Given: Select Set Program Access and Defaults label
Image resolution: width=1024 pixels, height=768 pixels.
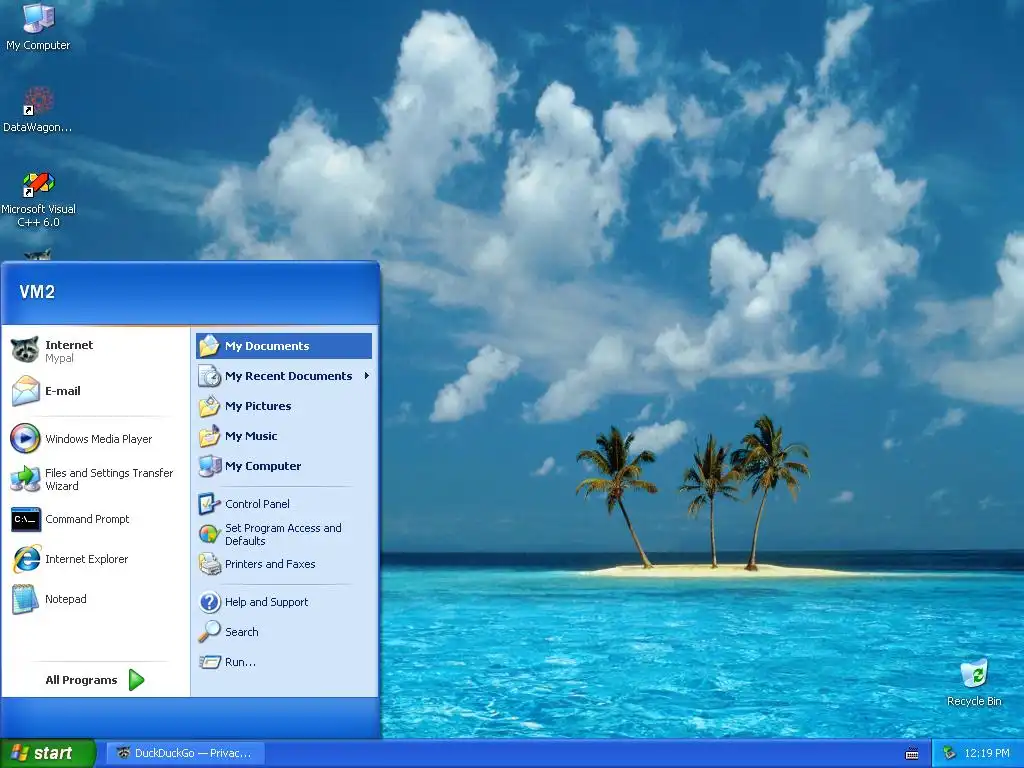Looking at the screenshot, I should (283, 534).
